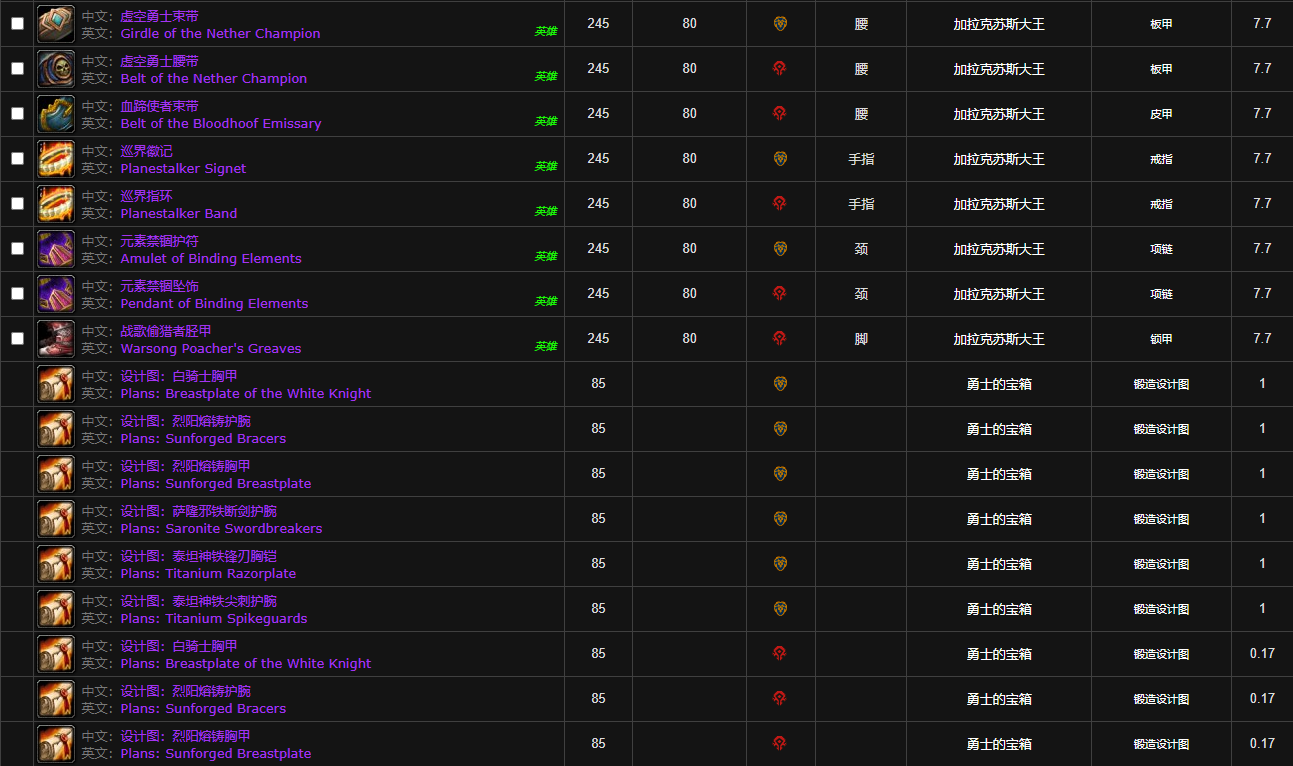Follow the Planestalker Signet link
Image resolution: width=1293 pixels, height=766 pixels.
tap(183, 169)
